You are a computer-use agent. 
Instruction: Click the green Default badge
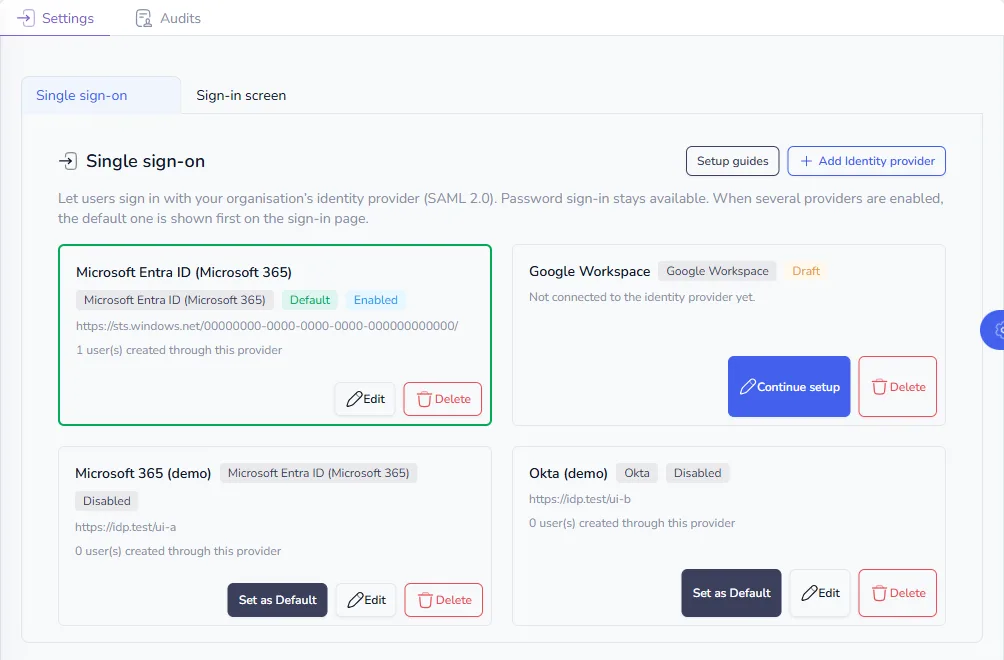pos(310,300)
